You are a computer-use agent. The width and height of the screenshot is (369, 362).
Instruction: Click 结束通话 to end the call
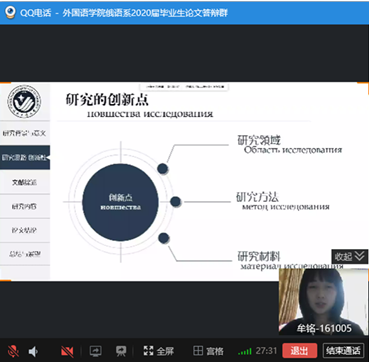pos(343,351)
